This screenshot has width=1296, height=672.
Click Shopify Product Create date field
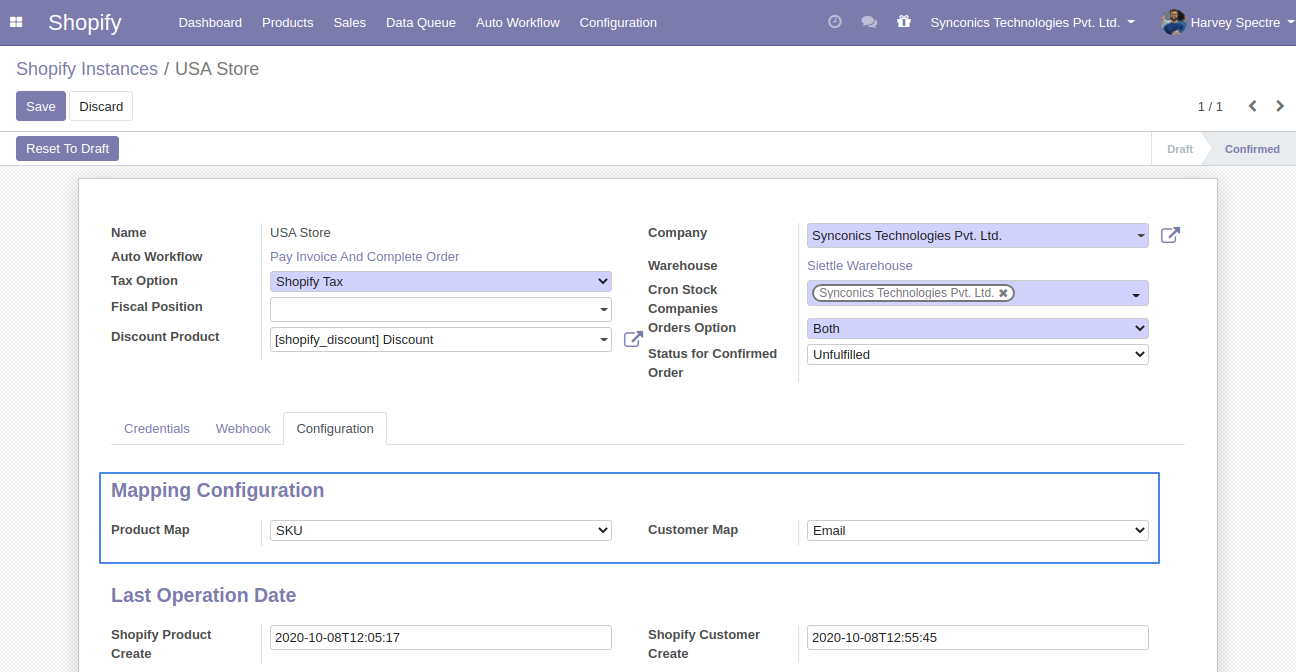pos(441,638)
